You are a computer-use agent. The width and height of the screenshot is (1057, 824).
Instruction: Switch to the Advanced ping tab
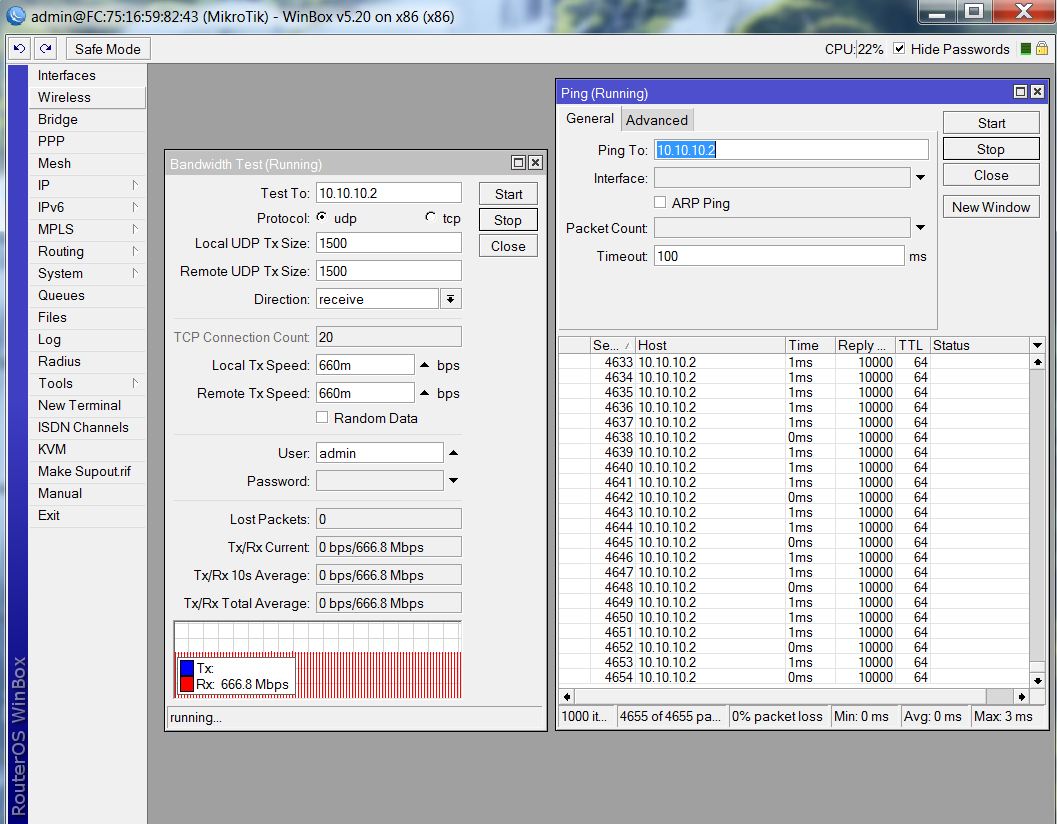point(657,120)
